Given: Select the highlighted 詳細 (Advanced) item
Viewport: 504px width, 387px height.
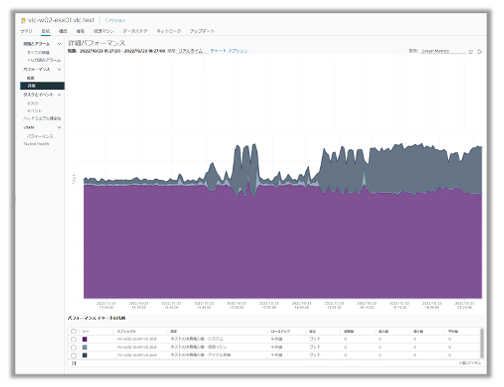Looking at the screenshot, I should click(x=42, y=86).
